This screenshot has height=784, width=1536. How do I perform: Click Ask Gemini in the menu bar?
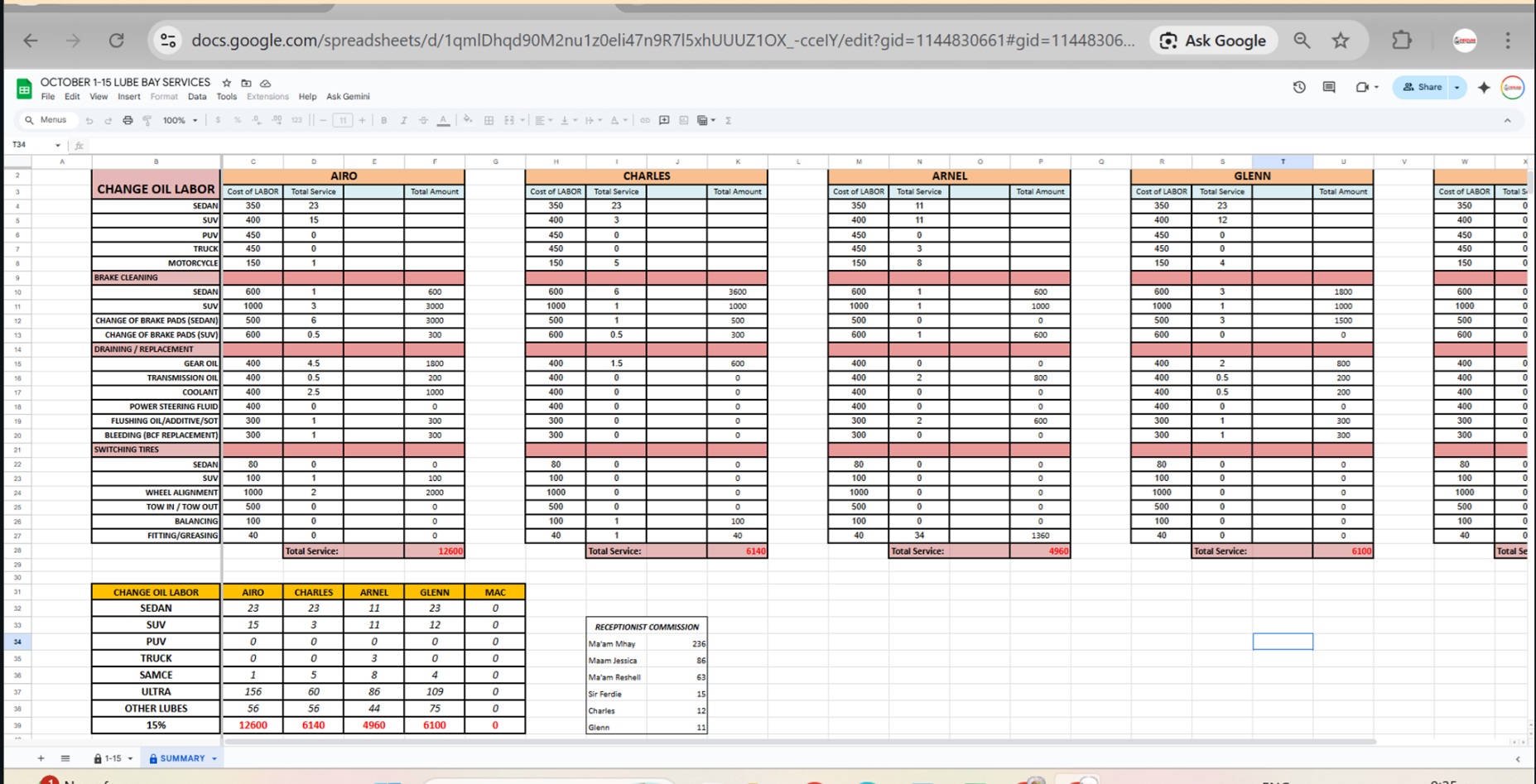(x=348, y=97)
